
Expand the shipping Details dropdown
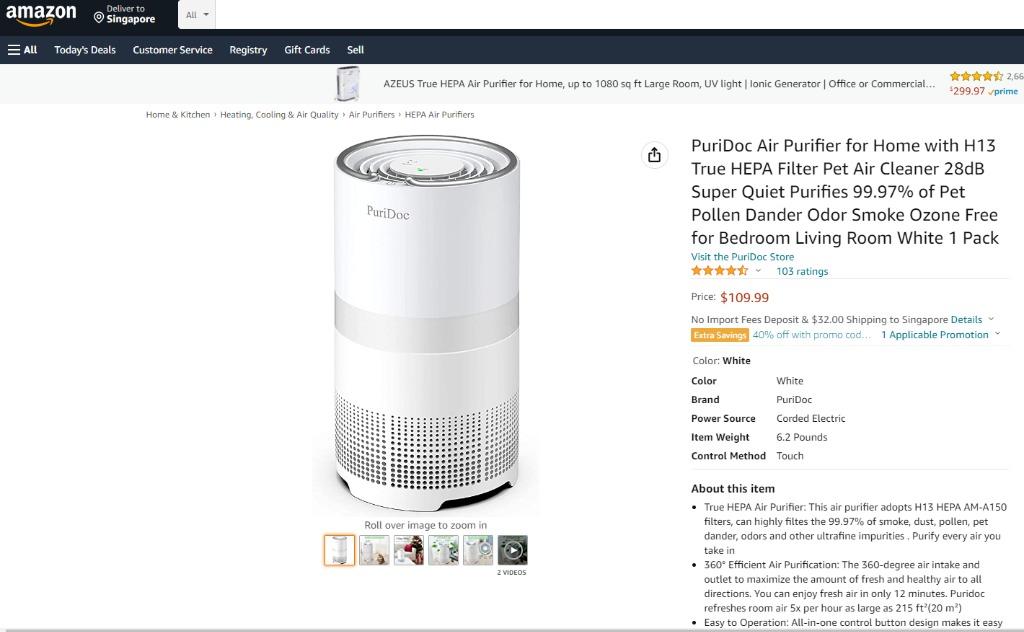click(x=972, y=320)
